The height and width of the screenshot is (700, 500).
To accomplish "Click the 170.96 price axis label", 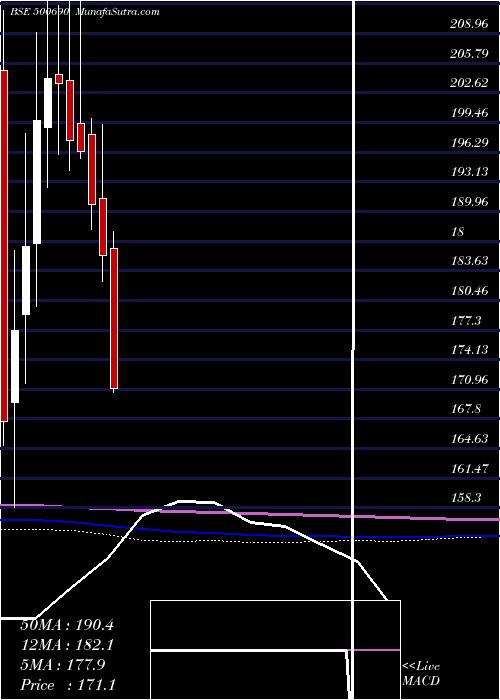I will coord(469,380).
